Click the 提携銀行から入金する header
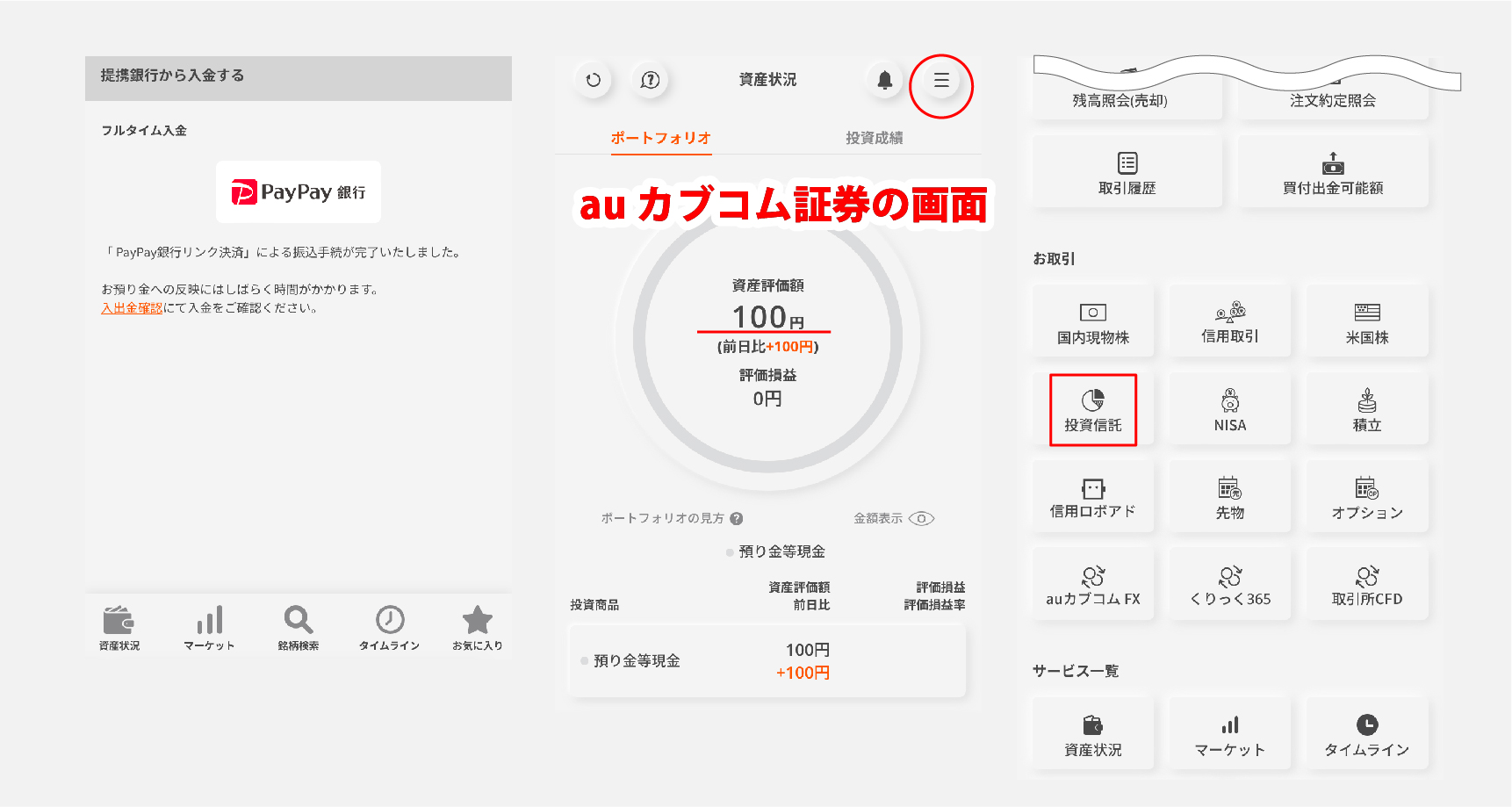 [x=299, y=78]
